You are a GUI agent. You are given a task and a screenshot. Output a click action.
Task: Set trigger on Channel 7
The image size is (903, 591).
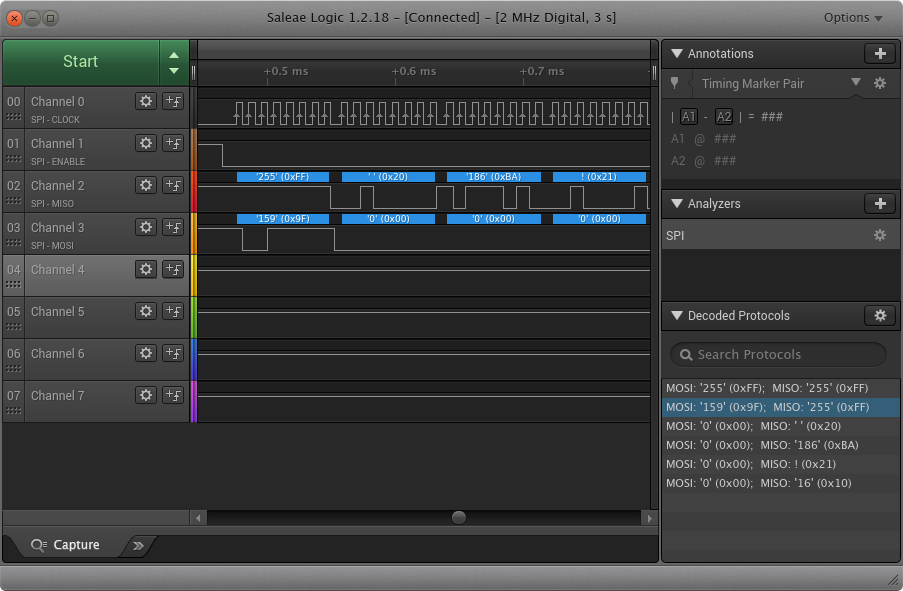click(x=173, y=396)
